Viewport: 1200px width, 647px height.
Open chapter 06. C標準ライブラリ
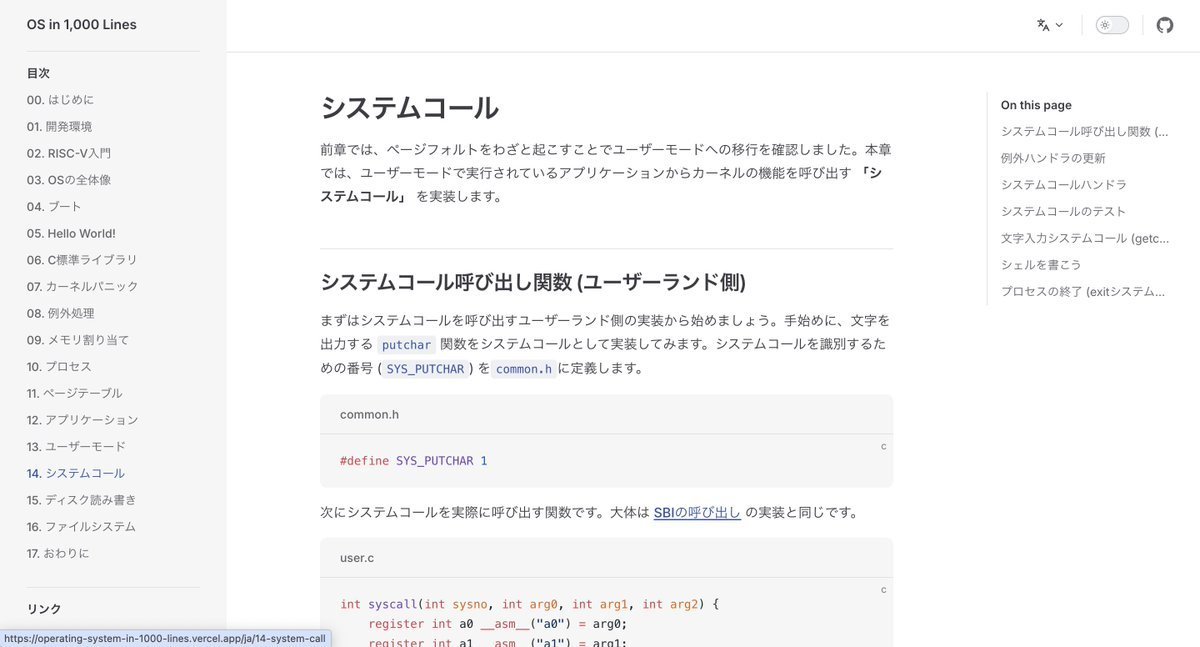coord(83,260)
